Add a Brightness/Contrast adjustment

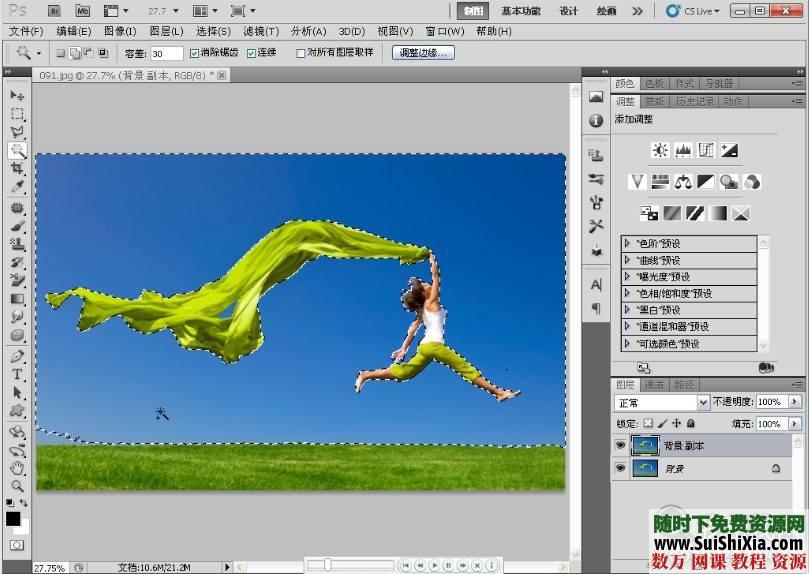tap(659, 150)
